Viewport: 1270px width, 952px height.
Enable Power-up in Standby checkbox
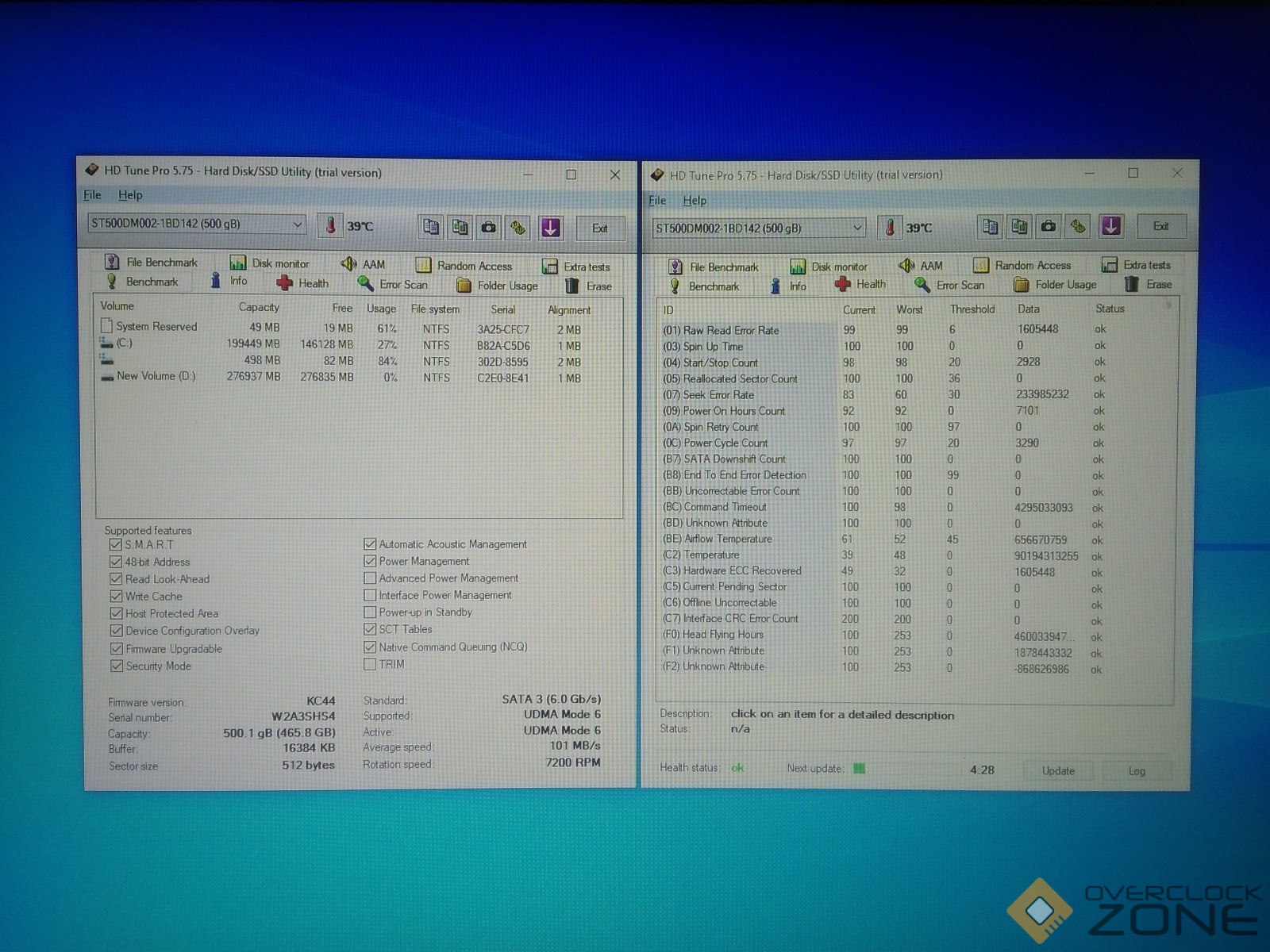tap(370, 612)
